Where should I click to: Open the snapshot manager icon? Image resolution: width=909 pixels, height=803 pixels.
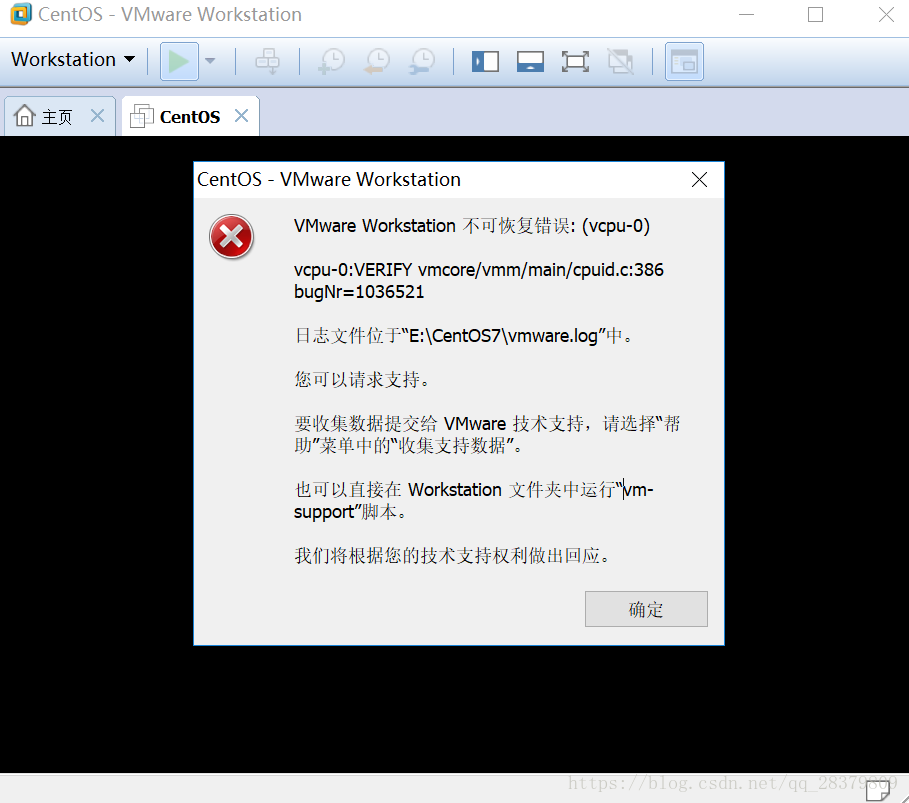pos(423,61)
